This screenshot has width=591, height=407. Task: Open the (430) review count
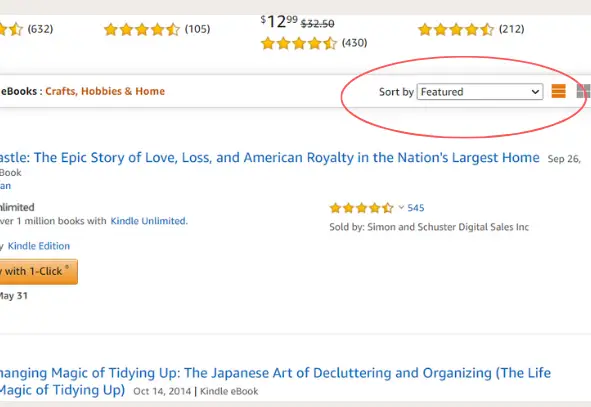tap(354, 43)
